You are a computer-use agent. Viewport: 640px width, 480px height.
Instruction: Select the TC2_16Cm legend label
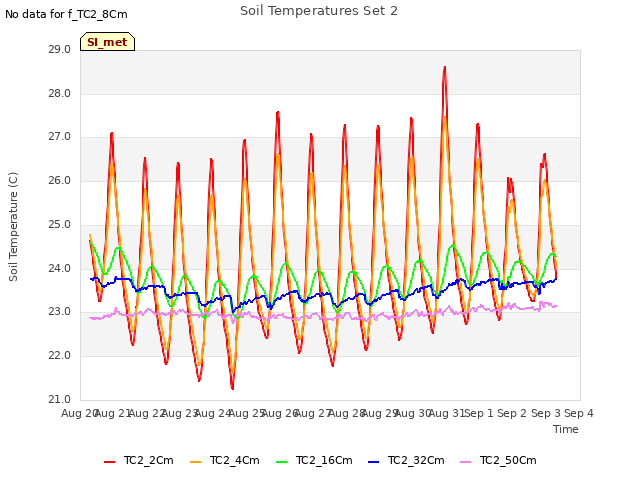click(x=324, y=460)
